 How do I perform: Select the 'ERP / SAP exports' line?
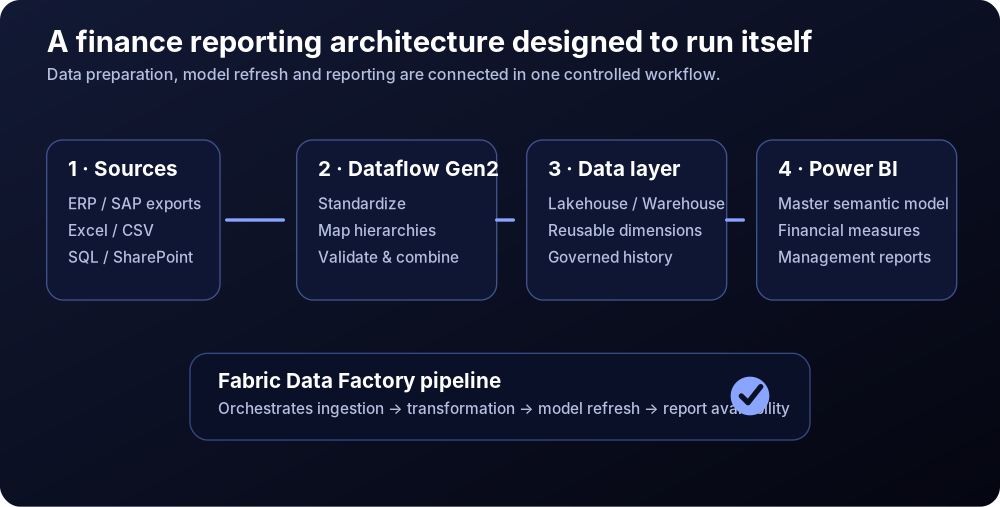click(x=135, y=203)
